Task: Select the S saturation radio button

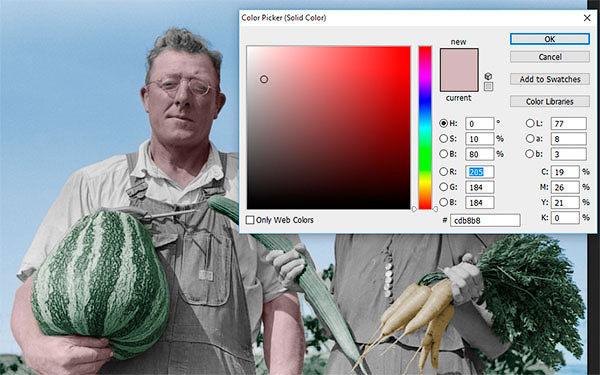Action: [443, 139]
